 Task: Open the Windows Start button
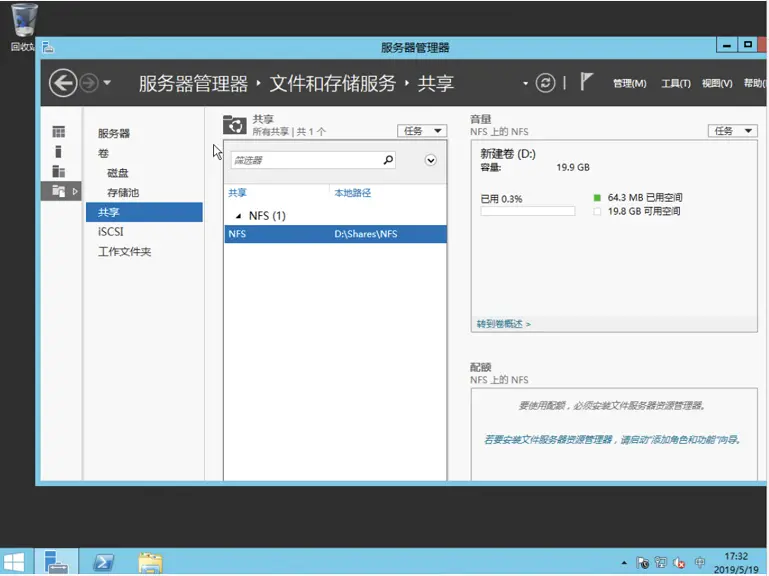click(14, 562)
